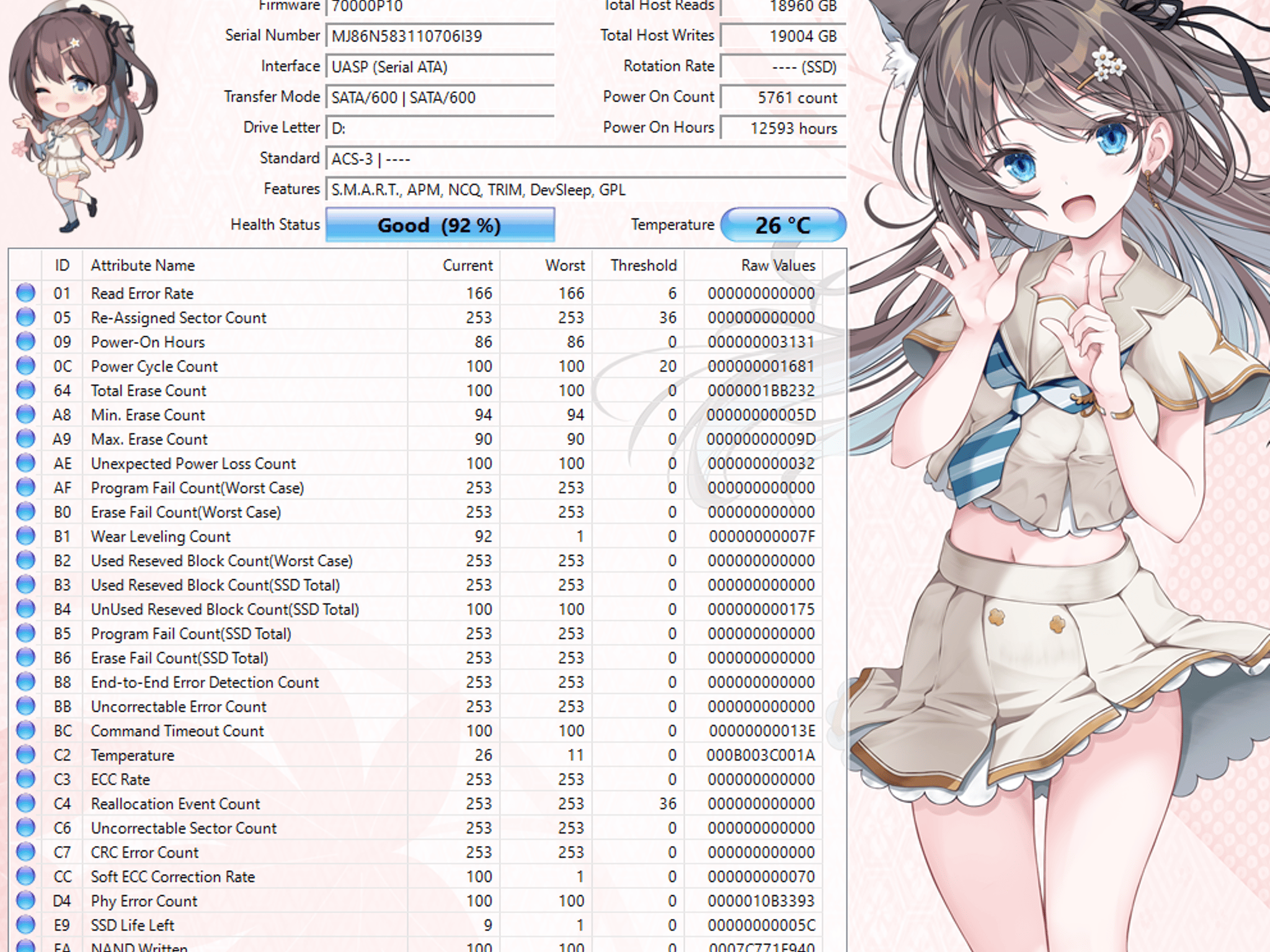Click the status icon for Power-On Hours
The height and width of the screenshot is (952, 1270).
point(25,341)
